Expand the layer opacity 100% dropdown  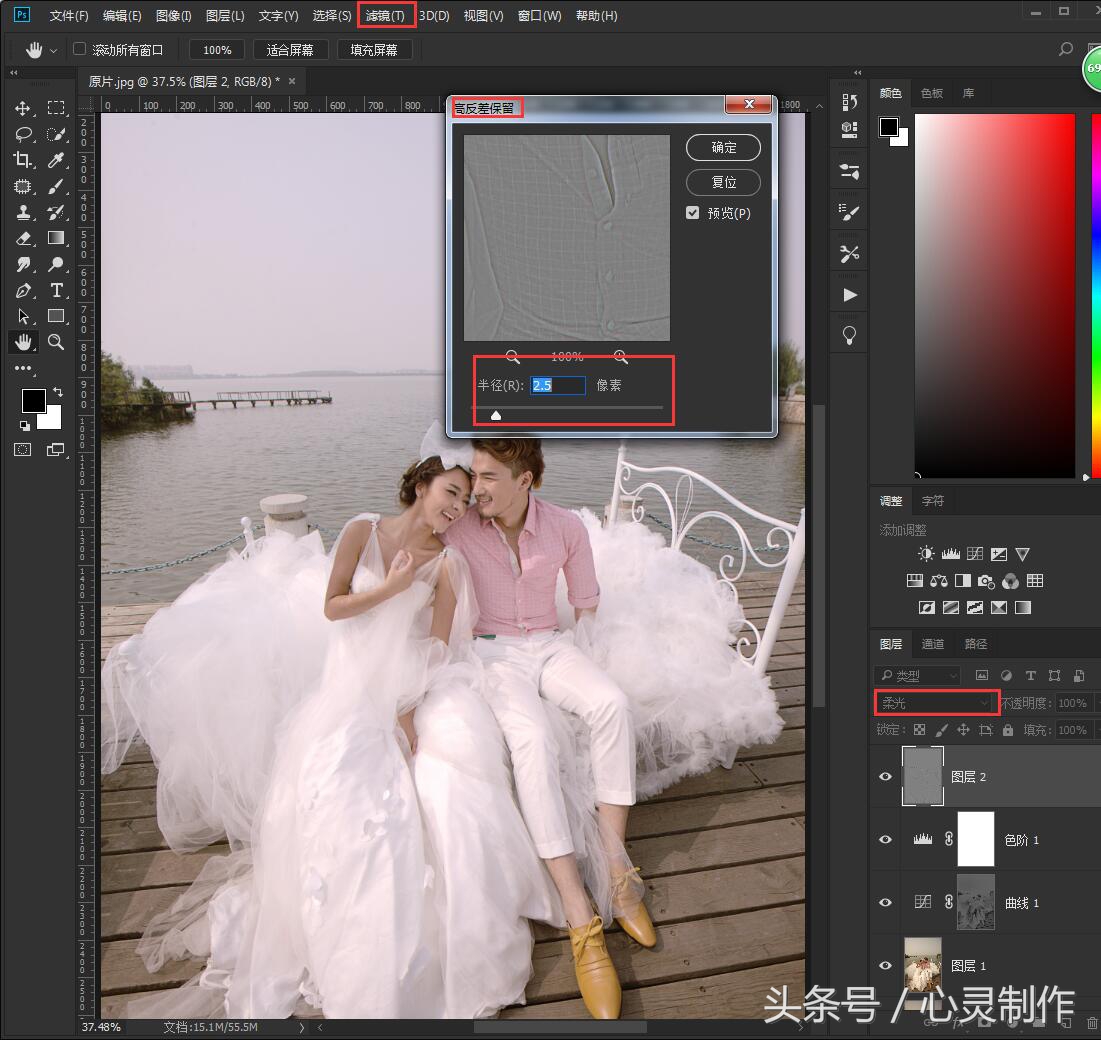point(1096,703)
